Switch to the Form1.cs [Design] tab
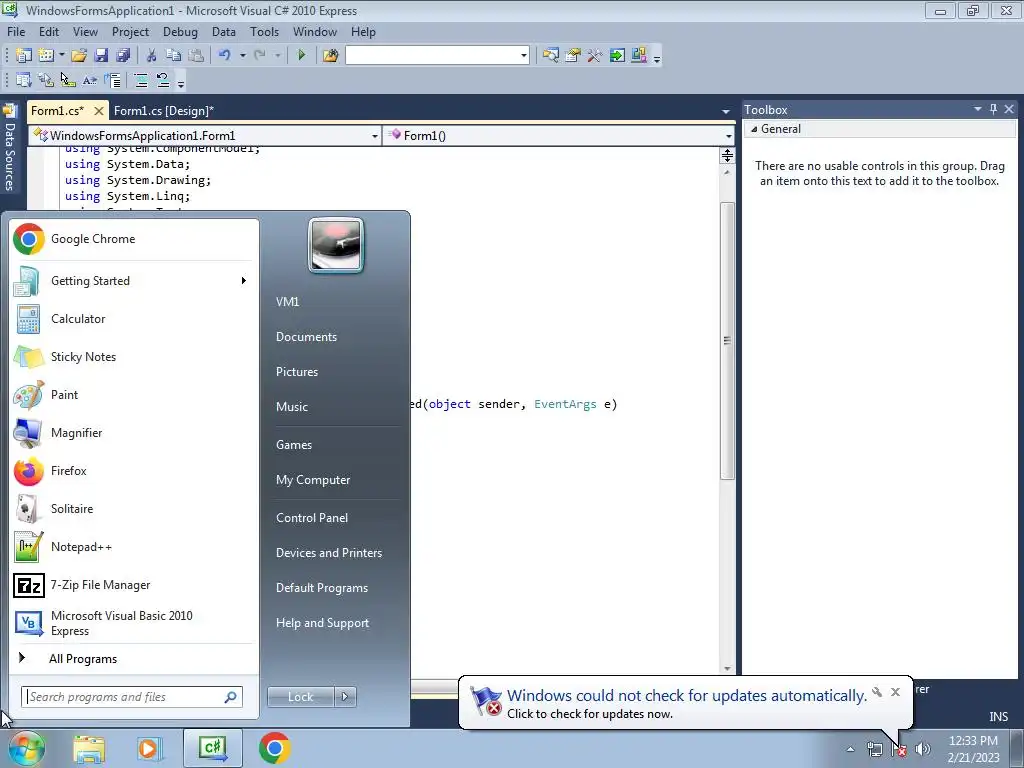The image size is (1024, 768). click(x=164, y=111)
